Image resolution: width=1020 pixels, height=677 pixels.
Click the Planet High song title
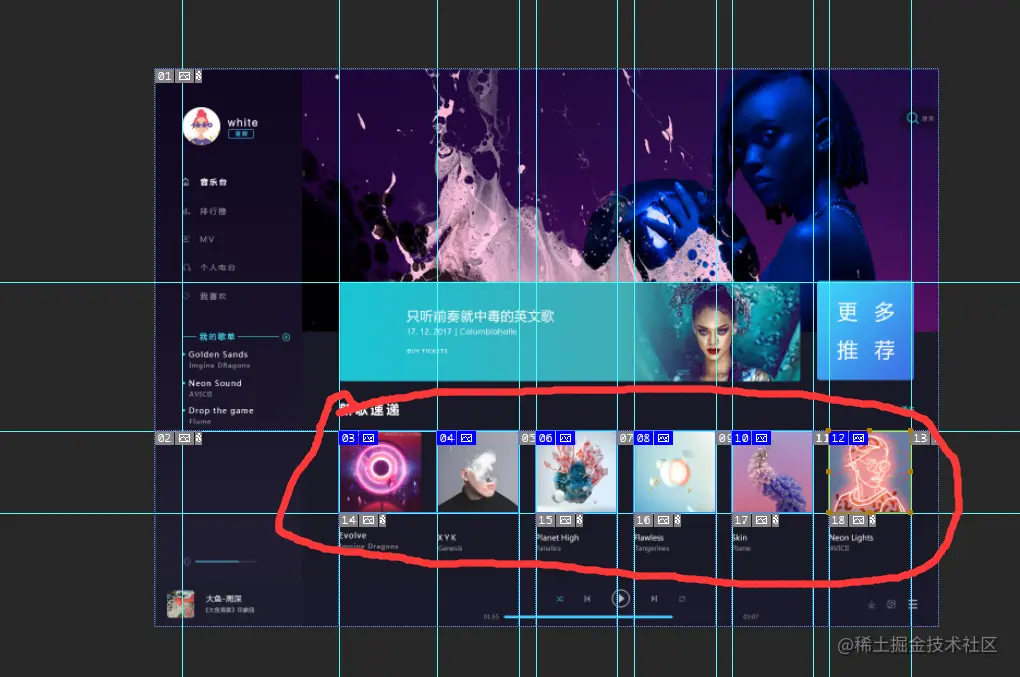557,538
